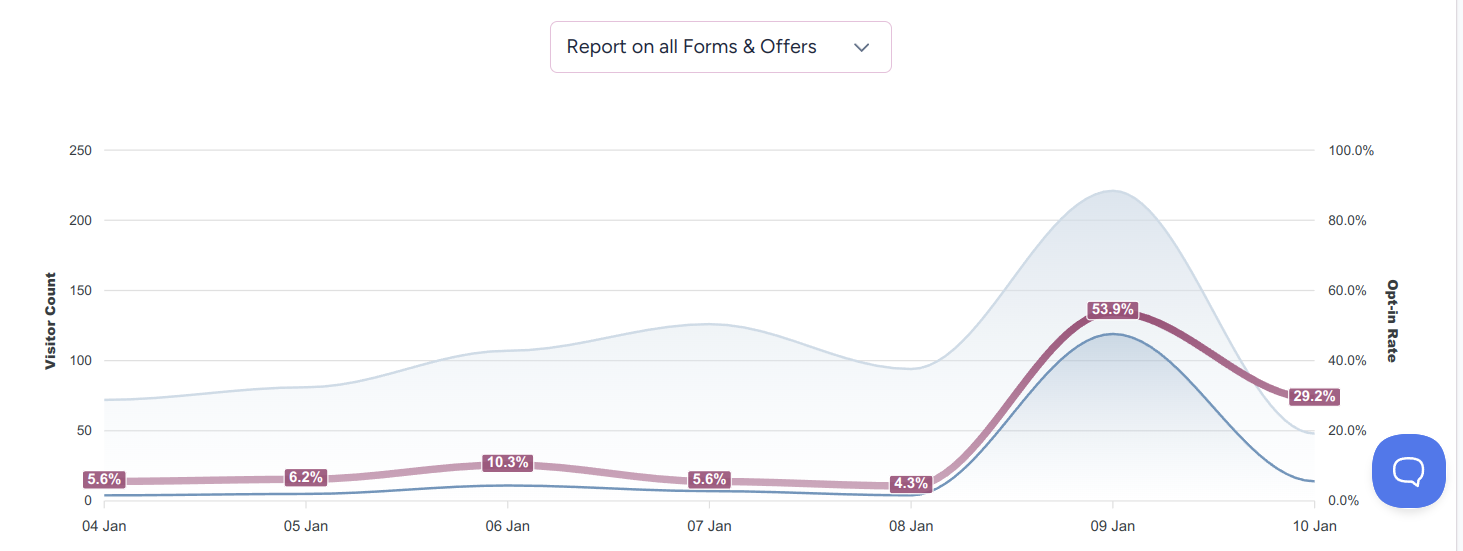Viewport: 1463px width, 551px height.
Task: Click the 6.2% opt-in rate data label
Action: coord(306,478)
